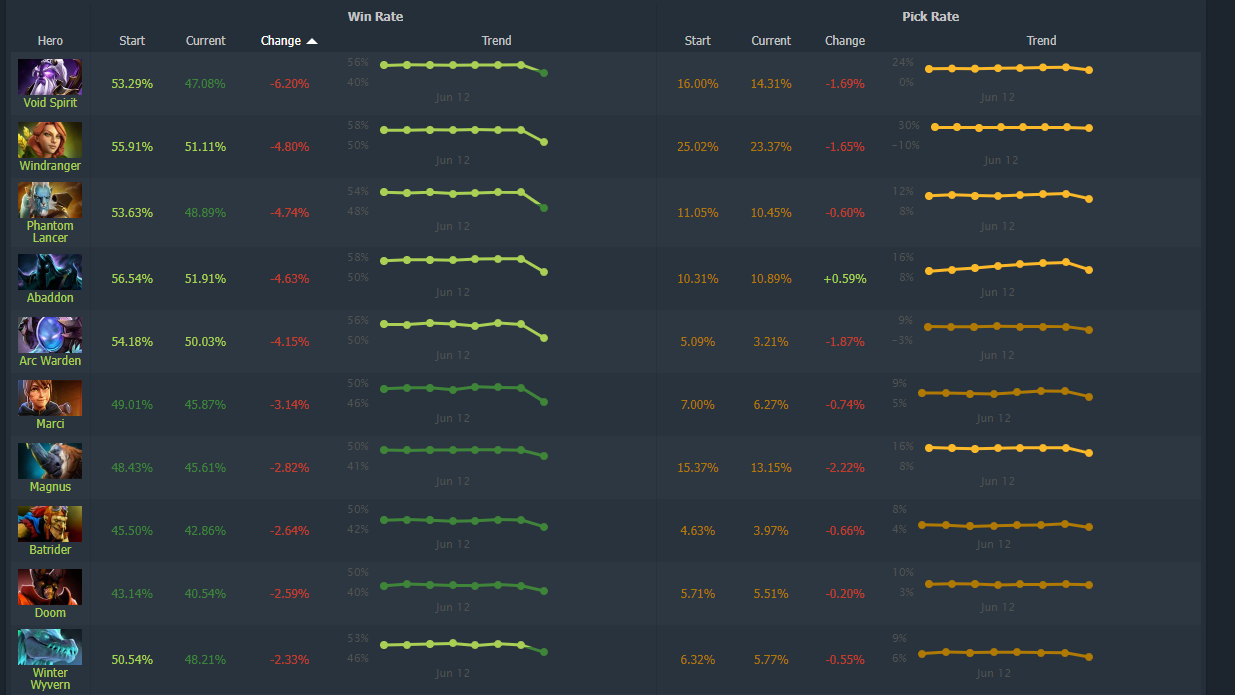Select the Pick Rate section header
The width and height of the screenshot is (1235, 695).
tap(930, 16)
